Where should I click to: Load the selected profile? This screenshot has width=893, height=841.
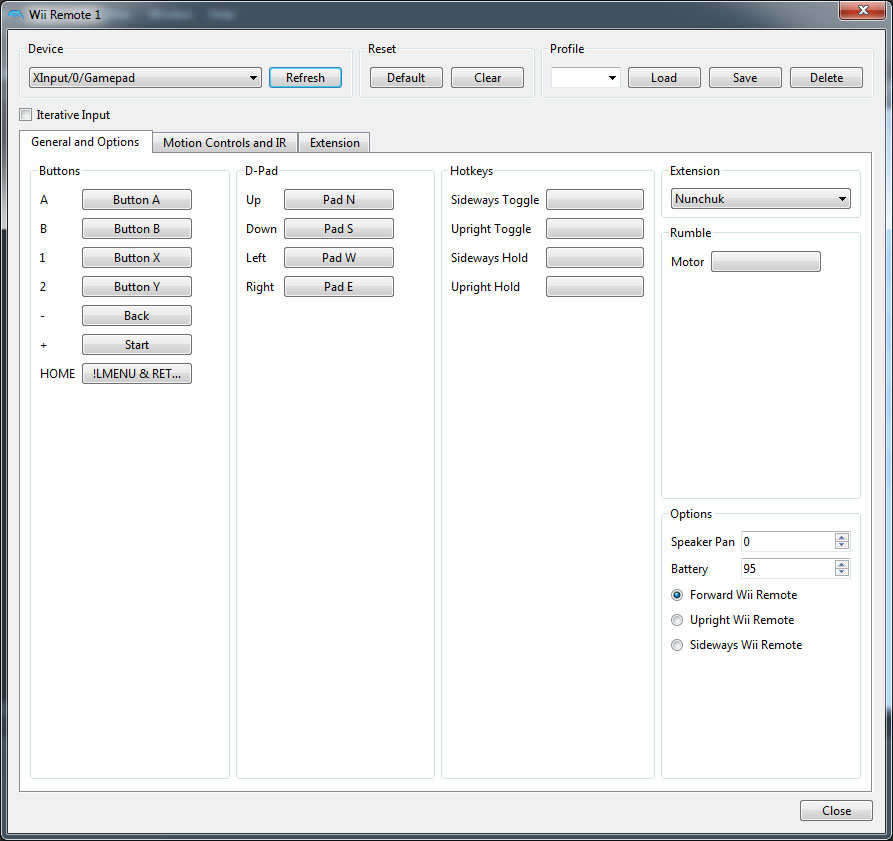coord(664,77)
